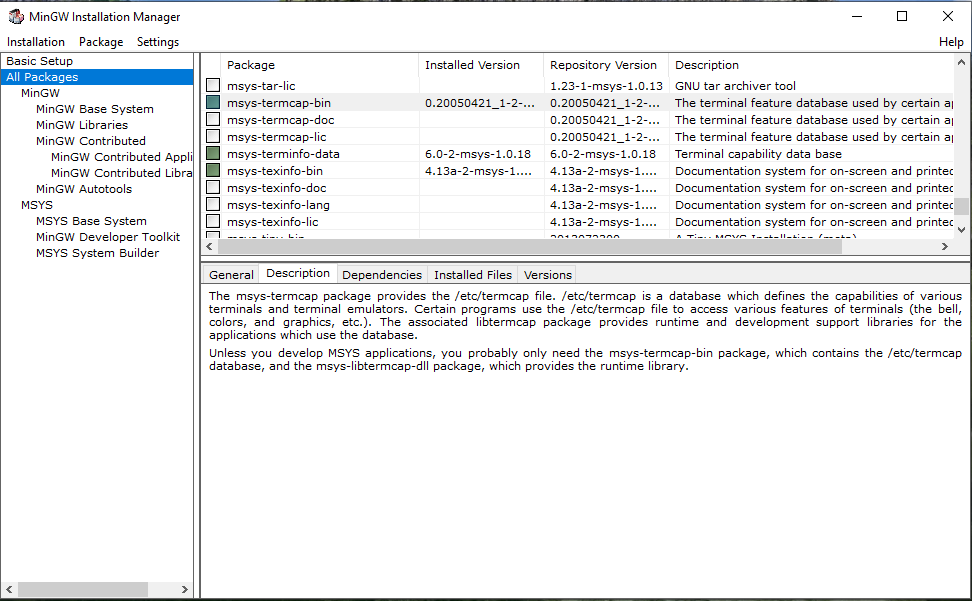Choose MinGW Contributed in the tree
Image resolution: width=972 pixels, height=601 pixels.
coord(91,141)
